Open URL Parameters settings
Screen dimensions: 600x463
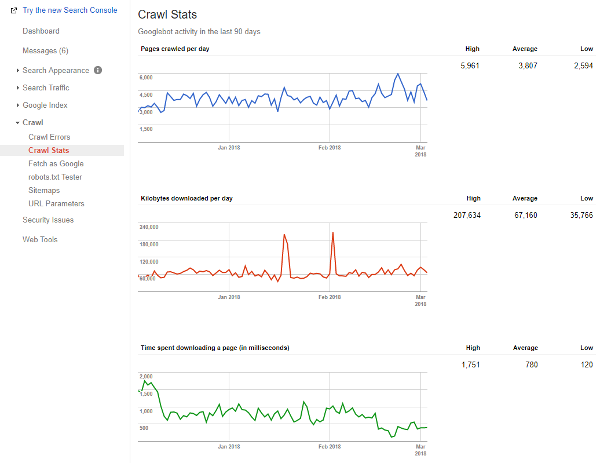click(57, 203)
